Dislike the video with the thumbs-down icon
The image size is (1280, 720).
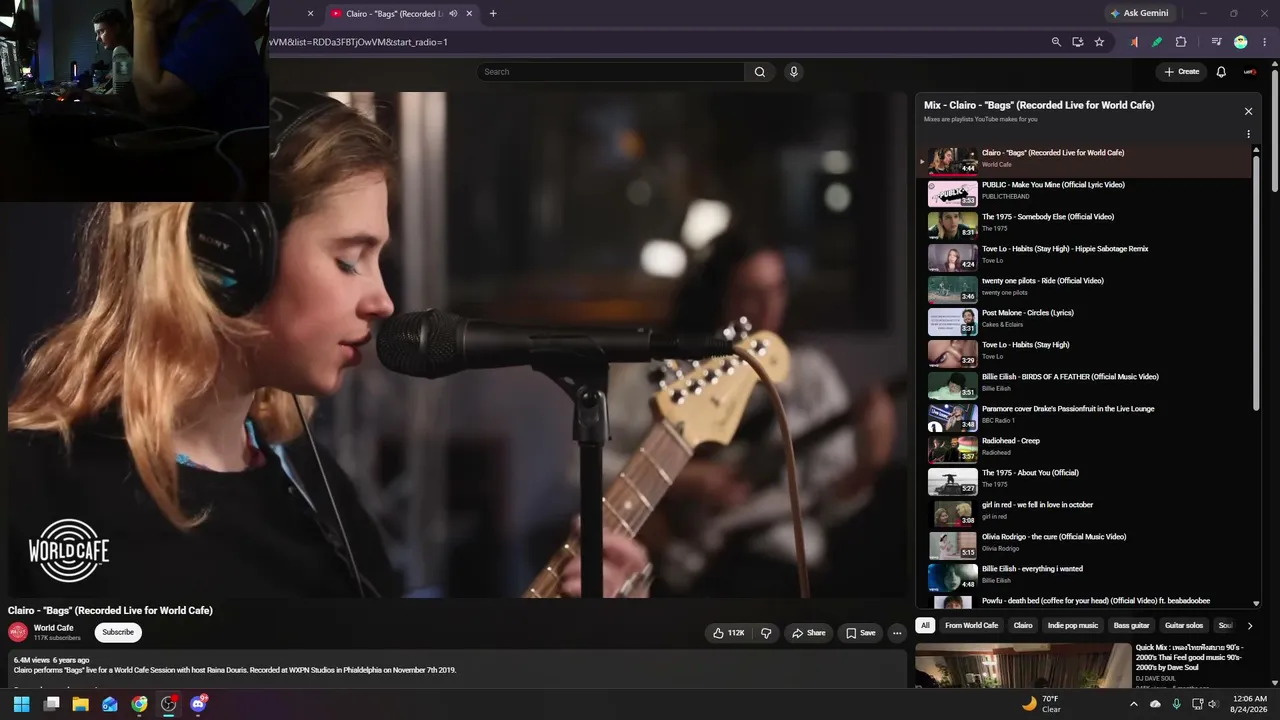point(766,633)
